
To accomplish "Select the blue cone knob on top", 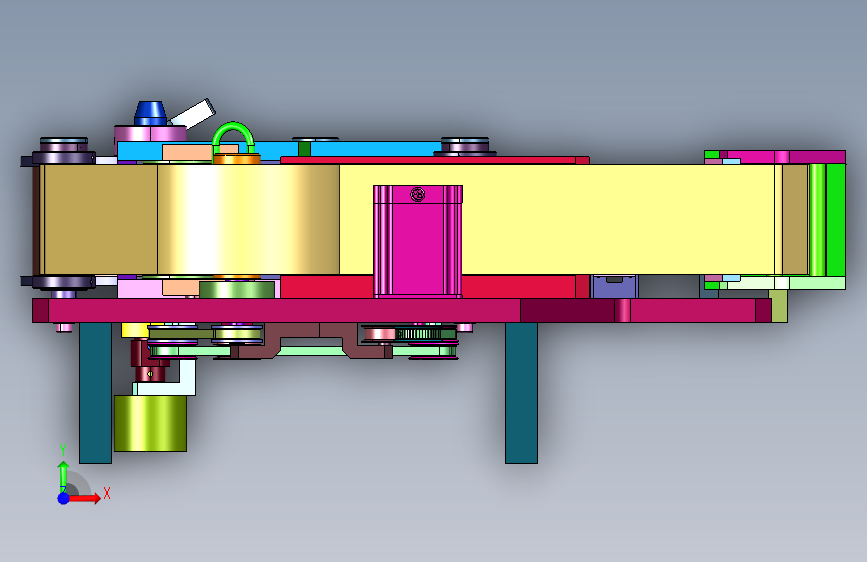I will point(150,113).
